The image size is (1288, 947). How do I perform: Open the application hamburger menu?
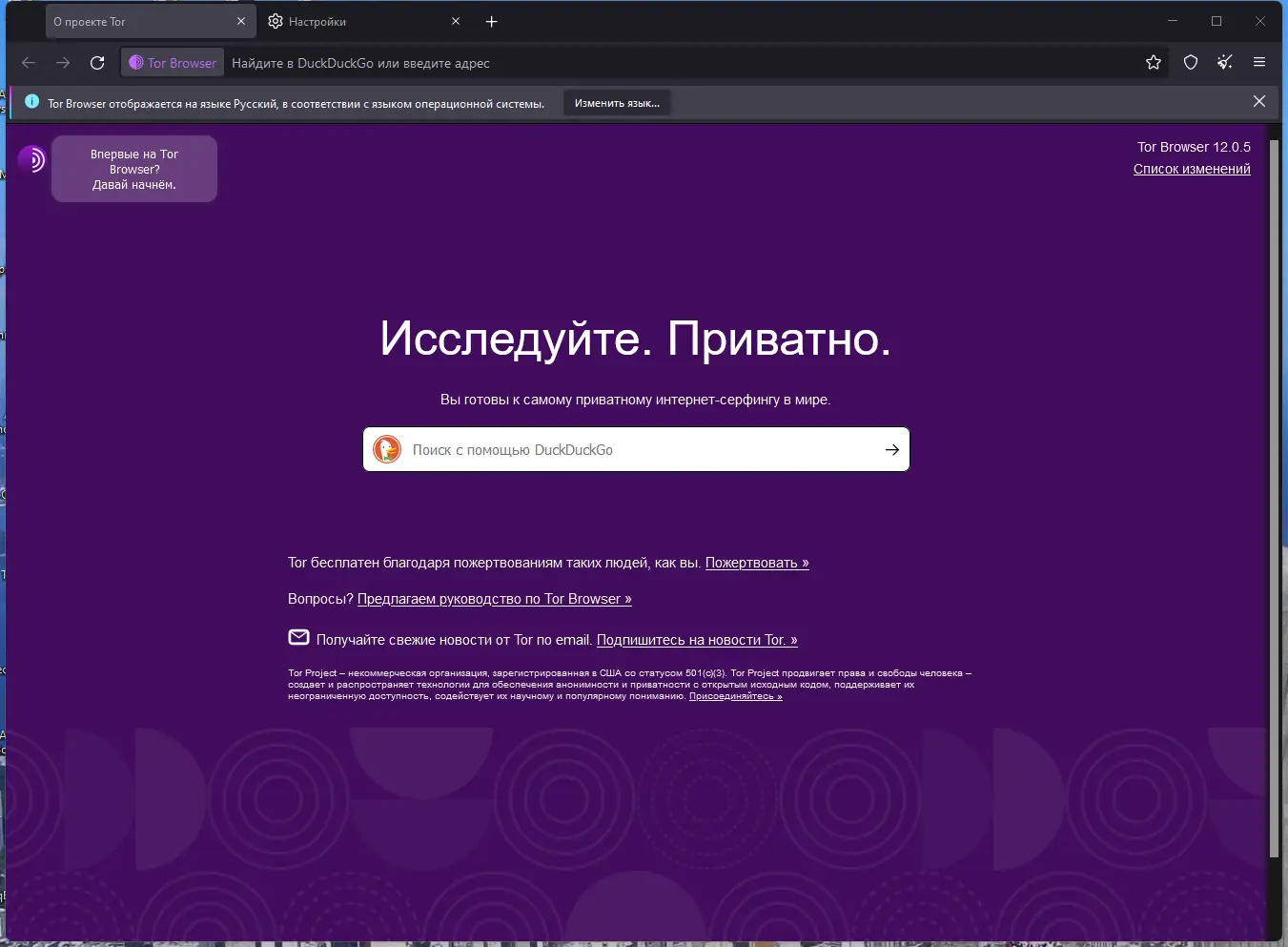click(x=1259, y=63)
